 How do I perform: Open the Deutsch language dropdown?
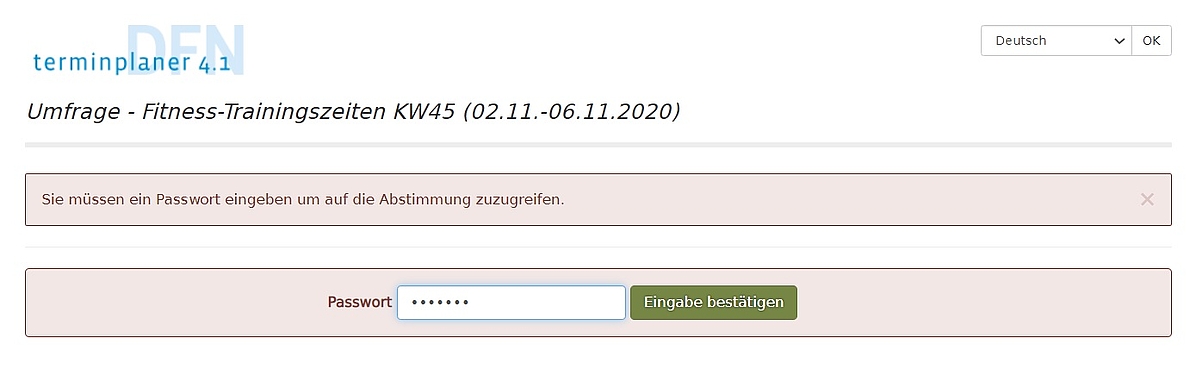(1056, 41)
